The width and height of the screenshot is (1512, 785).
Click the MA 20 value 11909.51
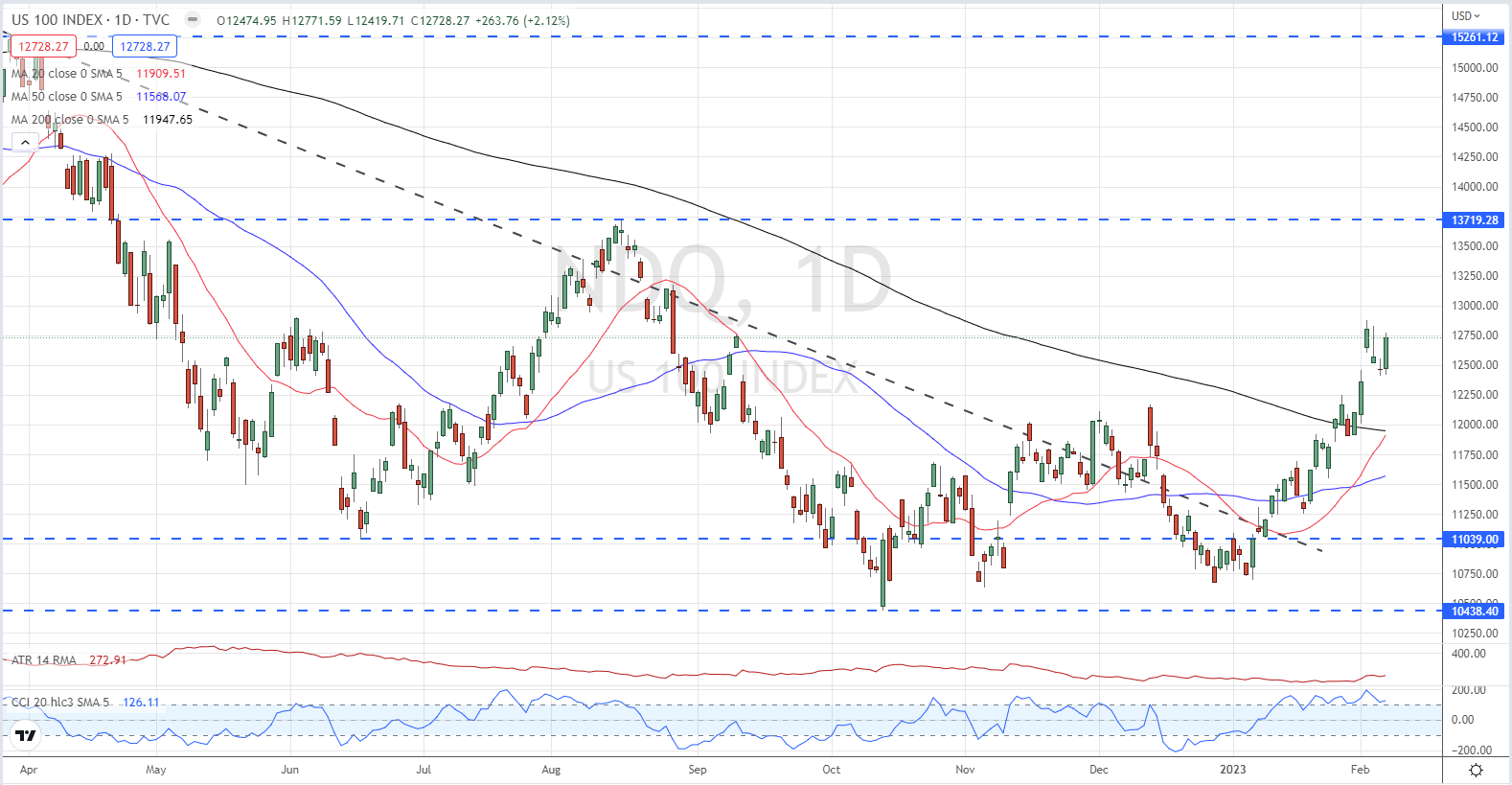pos(161,73)
